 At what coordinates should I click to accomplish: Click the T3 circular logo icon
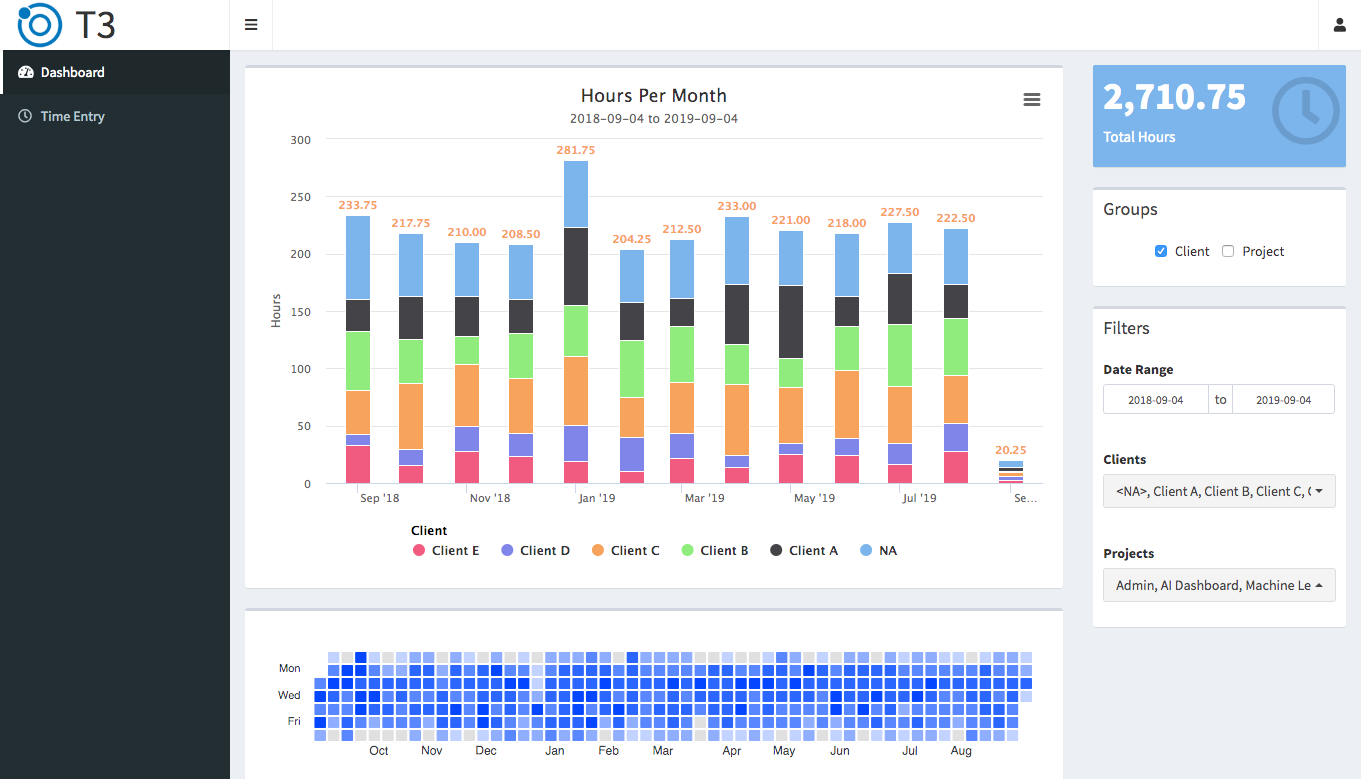[x=40, y=25]
